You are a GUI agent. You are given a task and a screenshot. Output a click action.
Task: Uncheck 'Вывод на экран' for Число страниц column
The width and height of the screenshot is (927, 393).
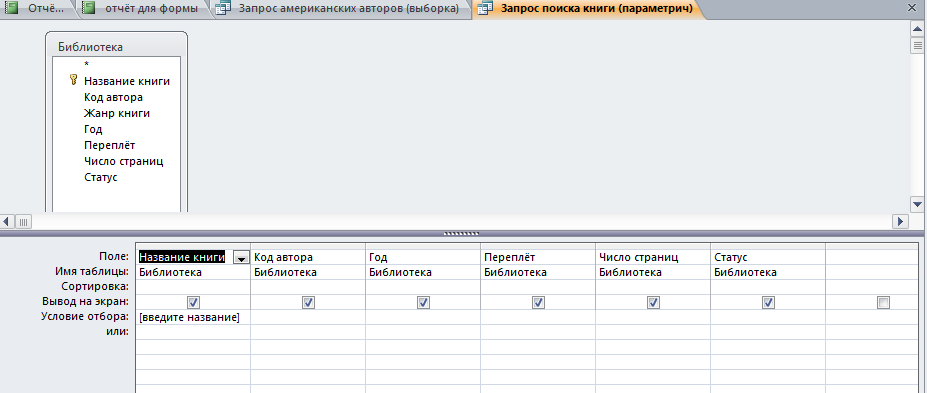tap(653, 303)
